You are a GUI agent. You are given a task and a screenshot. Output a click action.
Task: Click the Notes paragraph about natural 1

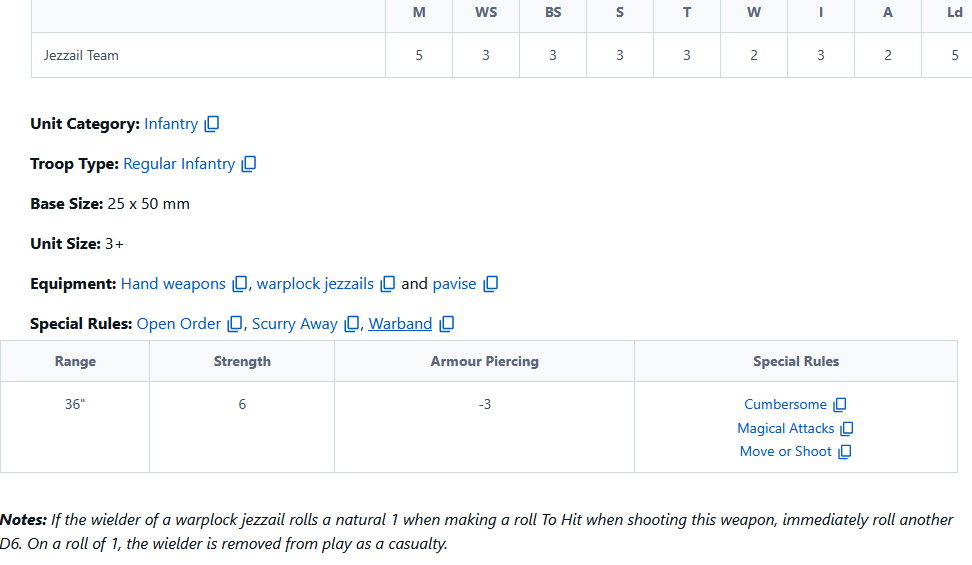coord(477,532)
